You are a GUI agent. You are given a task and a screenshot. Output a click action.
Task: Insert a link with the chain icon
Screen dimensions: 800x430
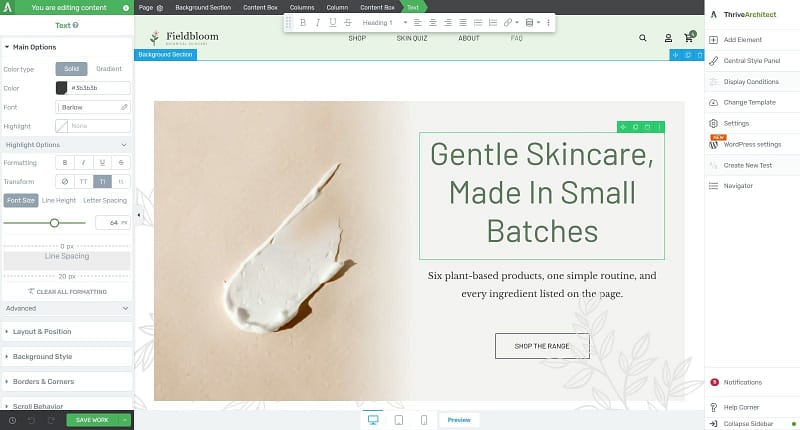click(x=508, y=22)
